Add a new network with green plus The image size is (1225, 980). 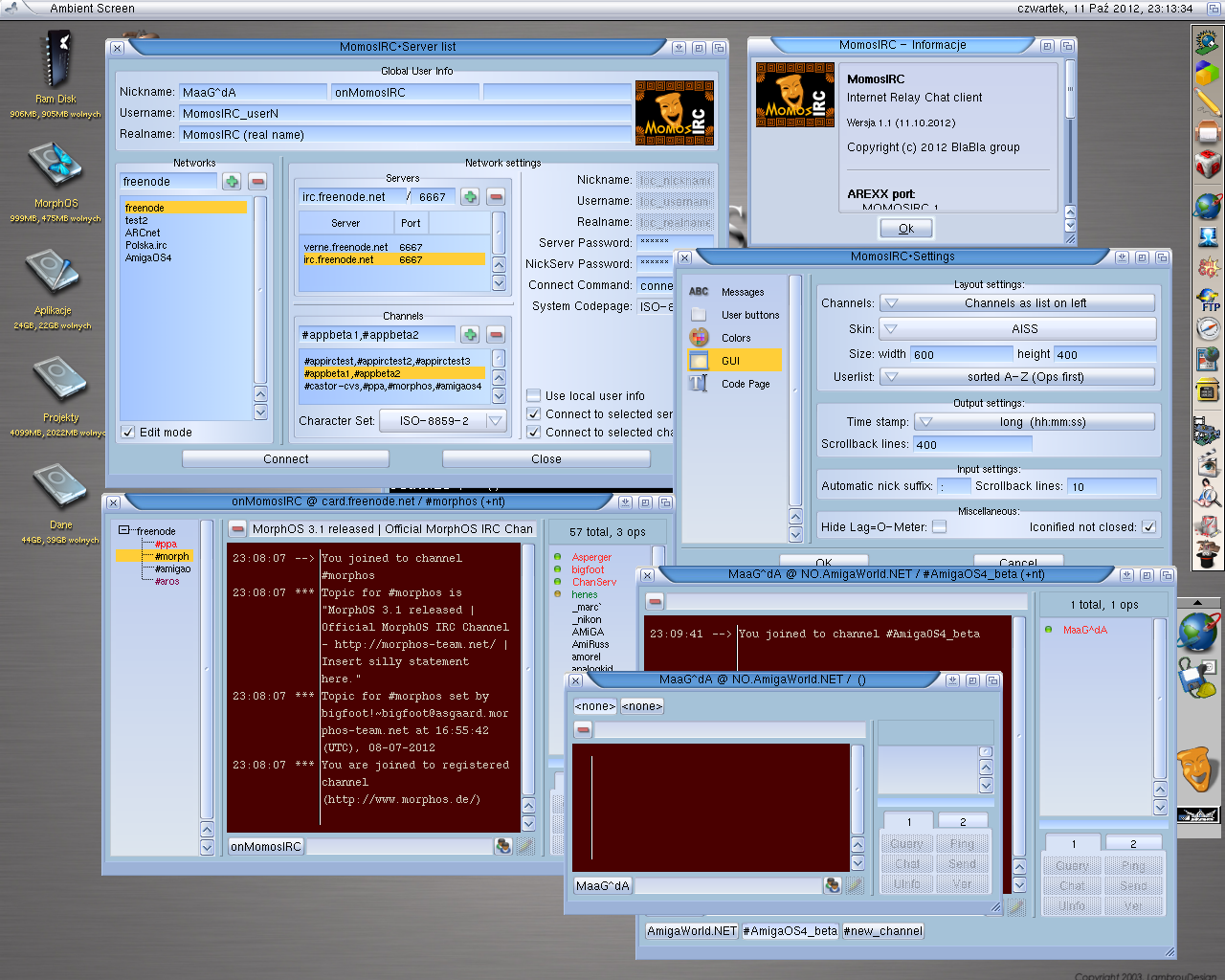coord(232,181)
